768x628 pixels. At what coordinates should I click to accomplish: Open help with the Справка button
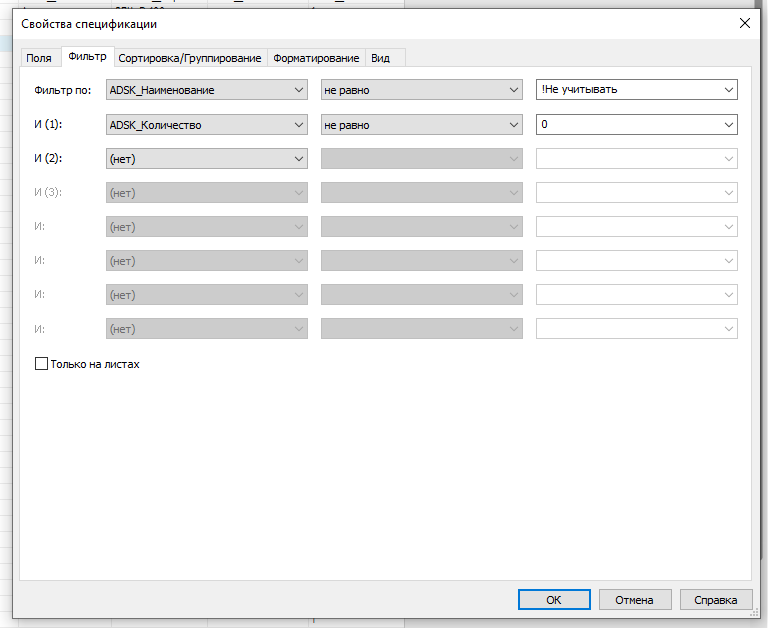pos(716,599)
